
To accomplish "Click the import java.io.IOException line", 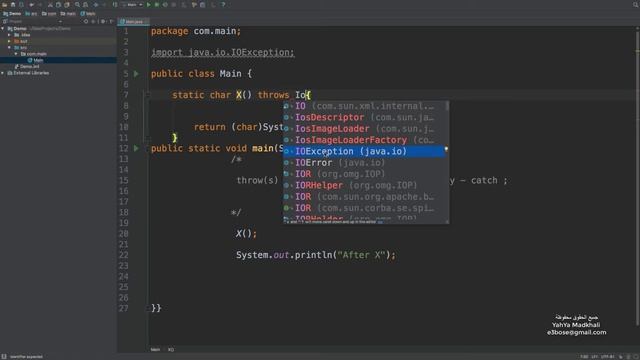I will [x=222, y=53].
